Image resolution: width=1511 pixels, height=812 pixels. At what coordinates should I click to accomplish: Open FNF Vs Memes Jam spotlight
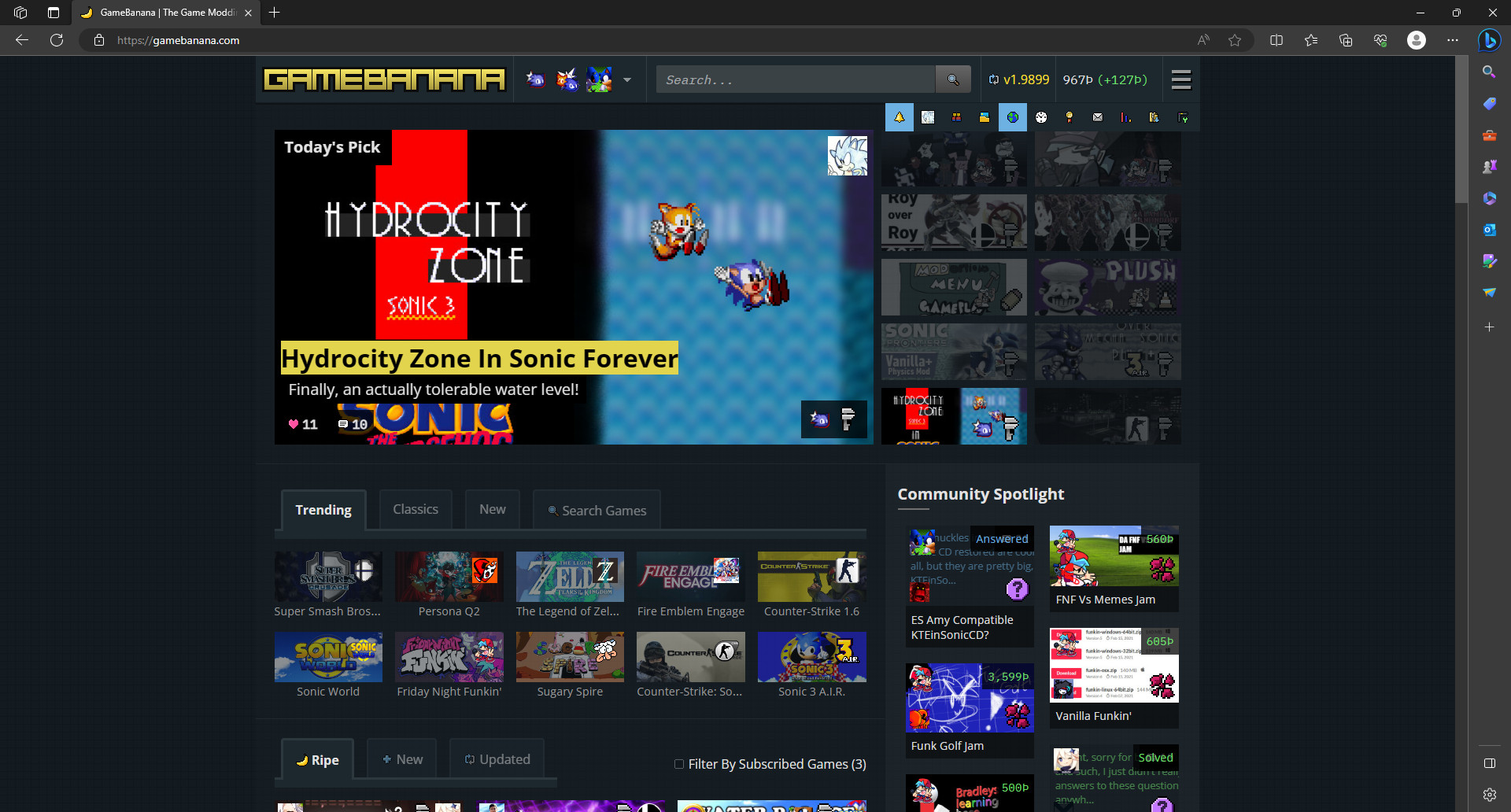click(1114, 568)
